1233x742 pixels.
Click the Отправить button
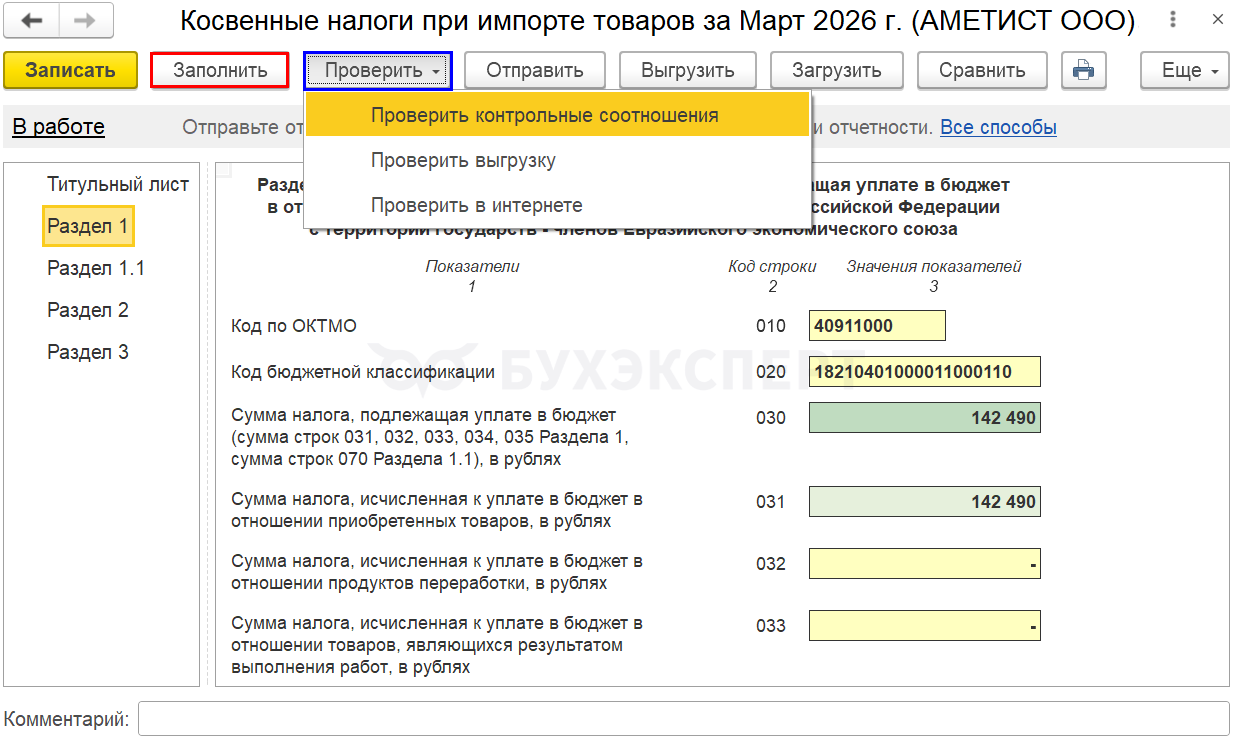coord(535,70)
